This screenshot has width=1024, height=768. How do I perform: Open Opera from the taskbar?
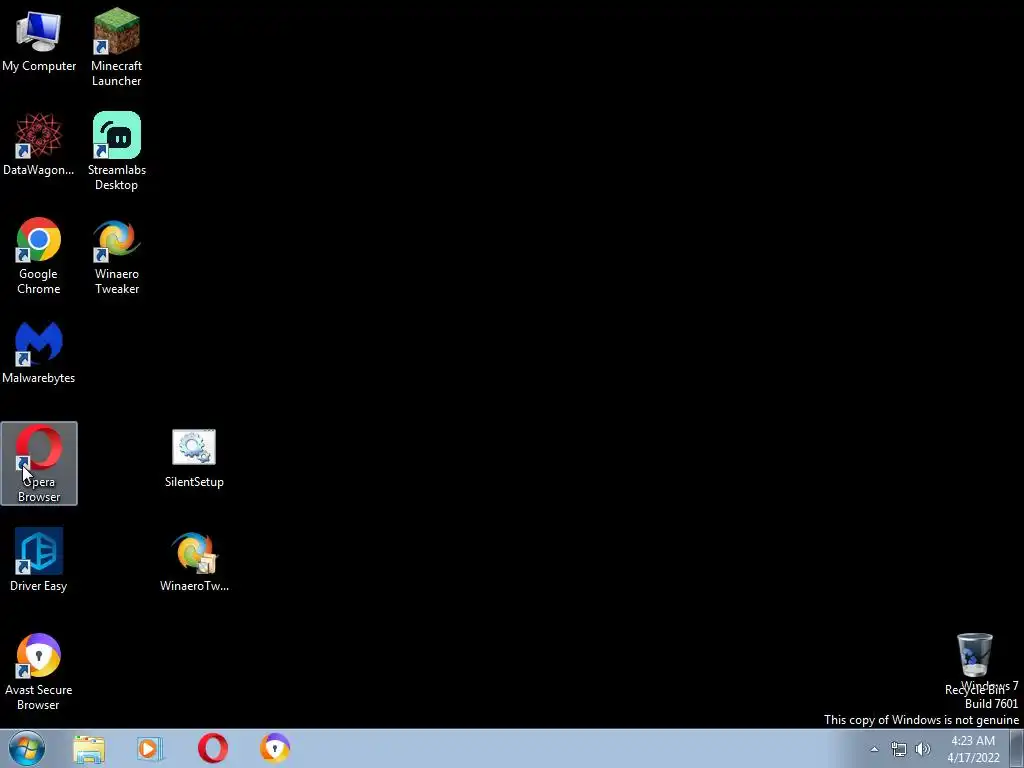pyautogui.click(x=213, y=748)
